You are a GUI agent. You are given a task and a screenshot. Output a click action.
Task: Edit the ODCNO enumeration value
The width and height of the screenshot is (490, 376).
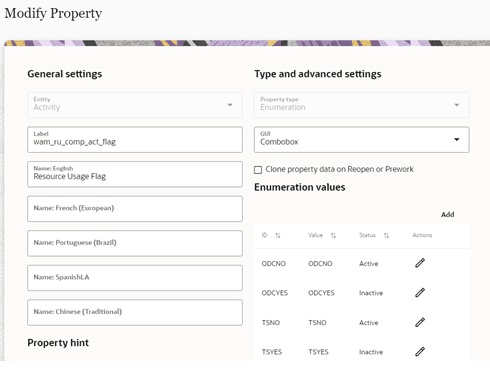click(x=420, y=263)
